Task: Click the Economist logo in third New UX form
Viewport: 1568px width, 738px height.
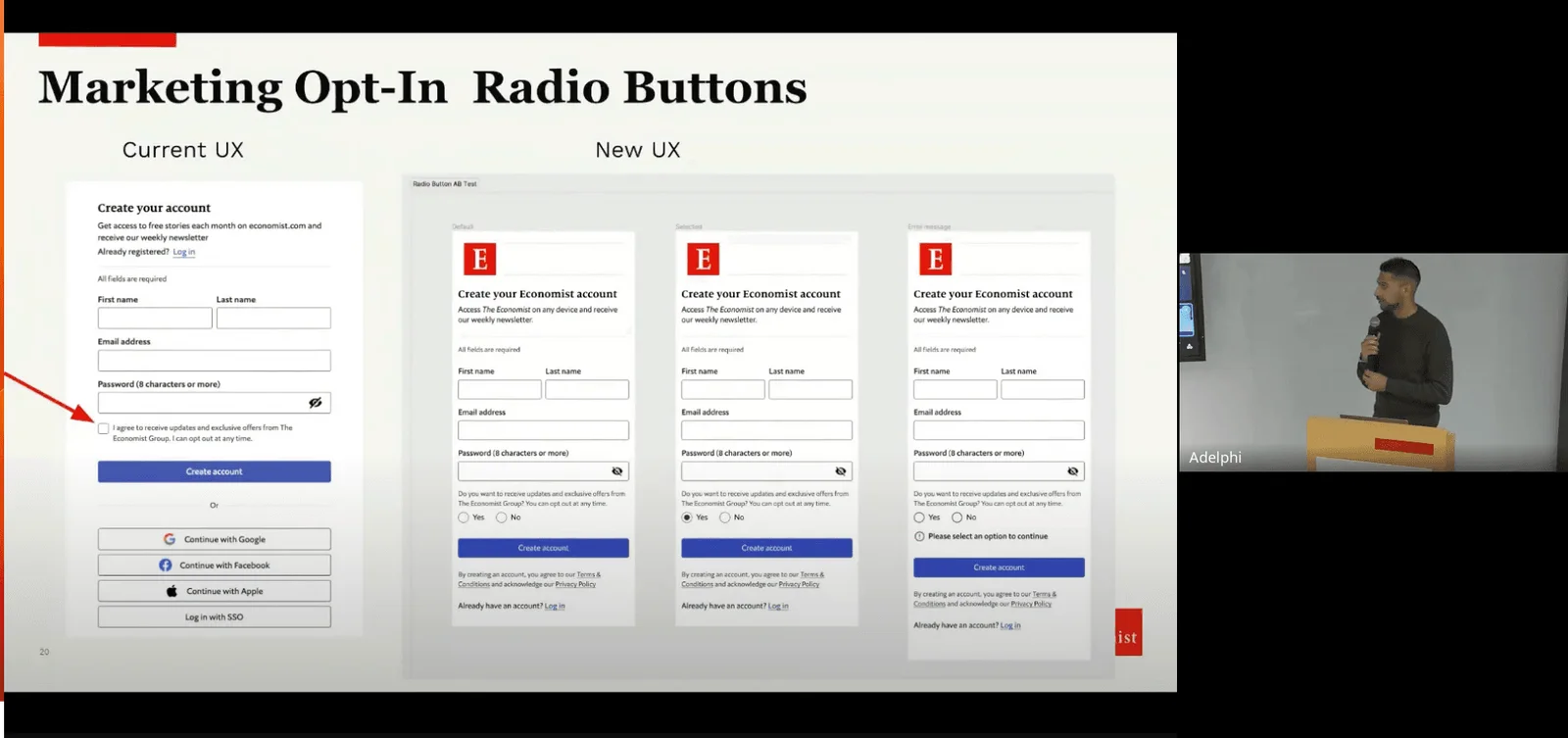Action: (x=935, y=259)
